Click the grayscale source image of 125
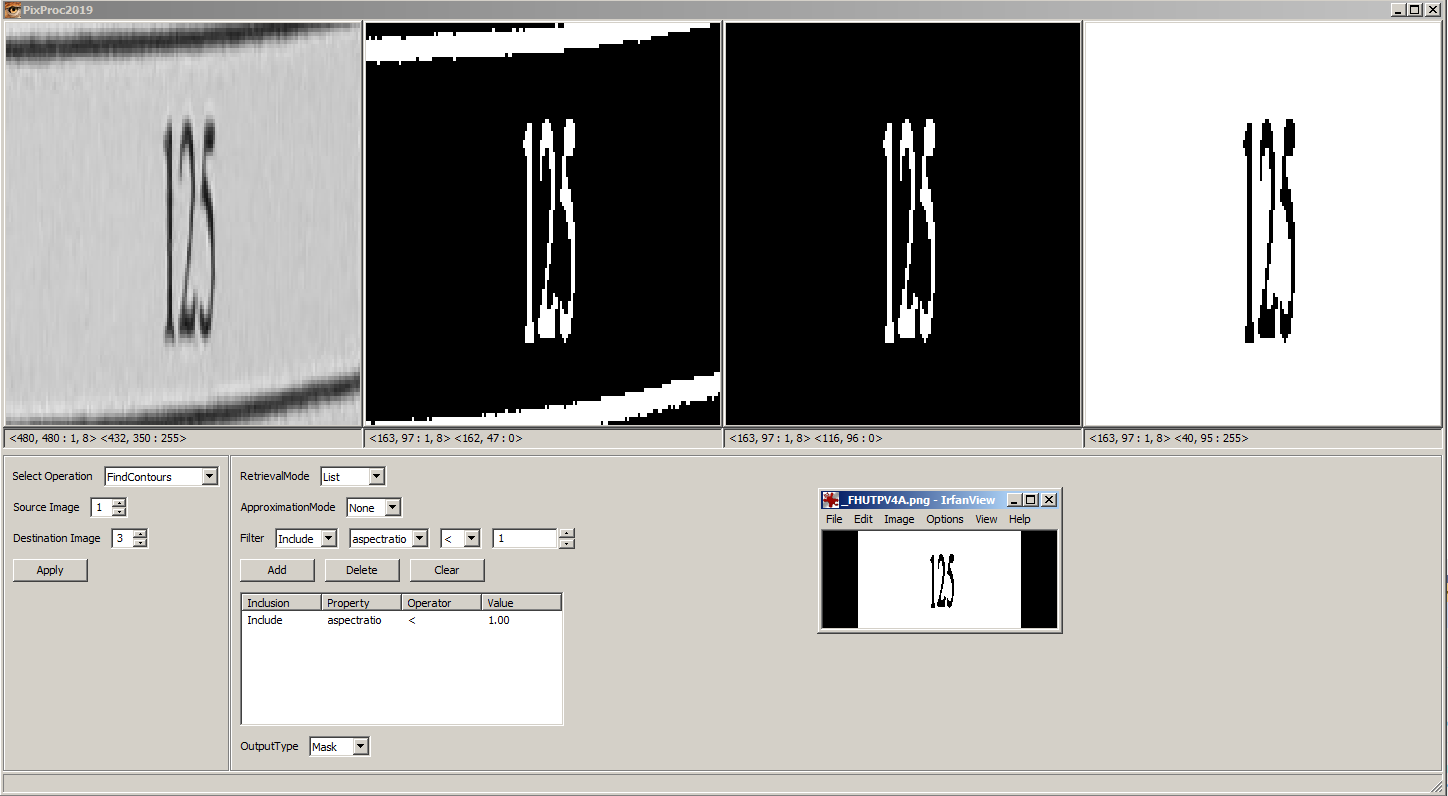 click(183, 225)
